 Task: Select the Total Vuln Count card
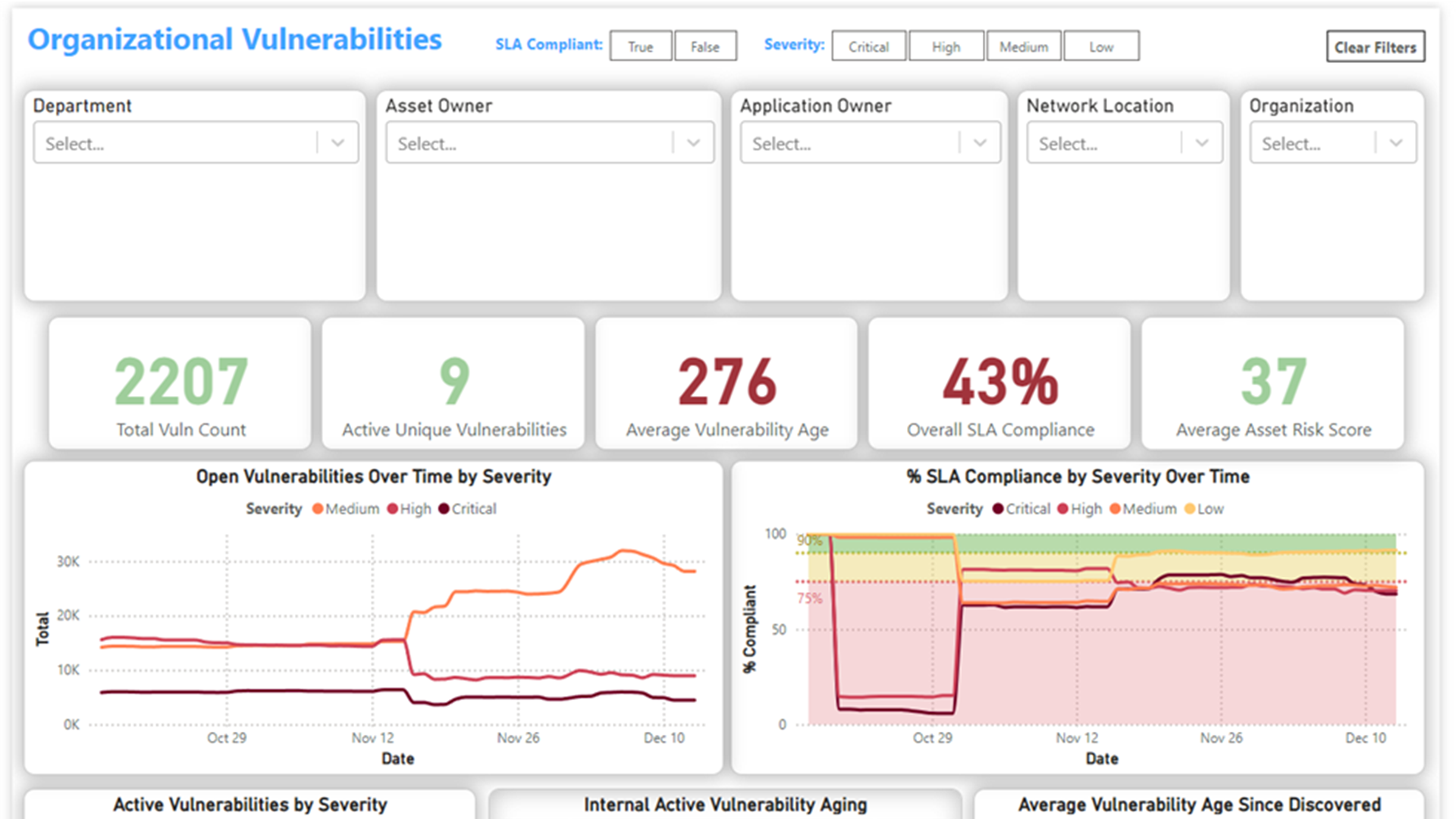(180, 384)
